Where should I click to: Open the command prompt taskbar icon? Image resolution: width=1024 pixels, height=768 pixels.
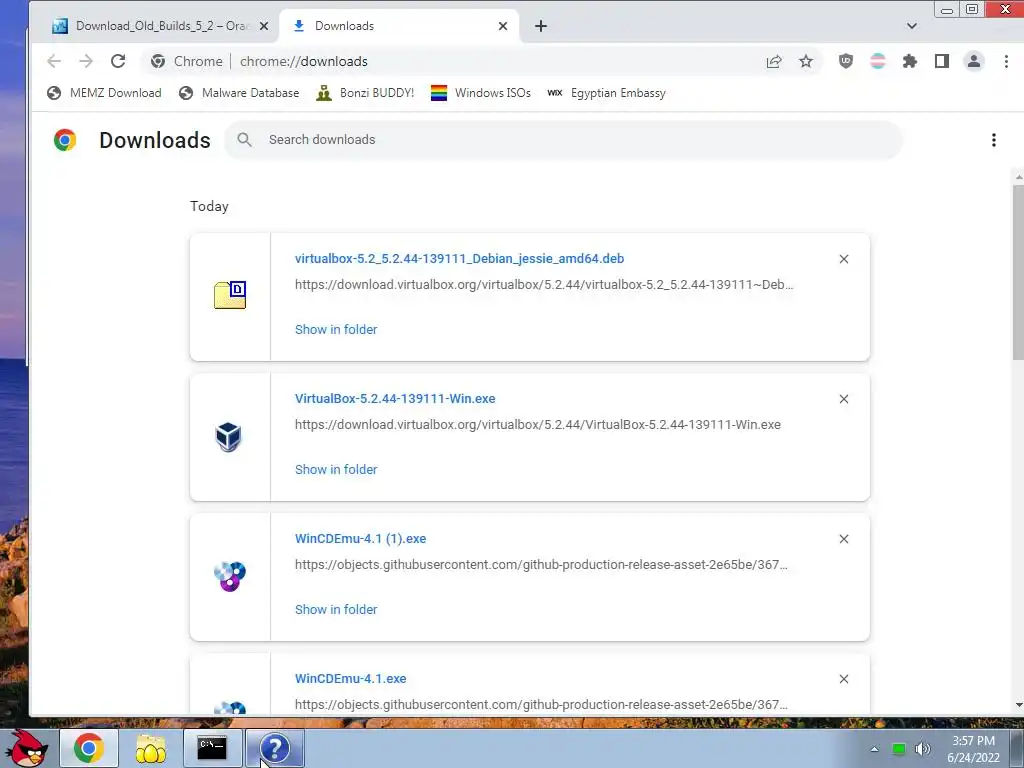pyautogui.click(x=212, y=748)
